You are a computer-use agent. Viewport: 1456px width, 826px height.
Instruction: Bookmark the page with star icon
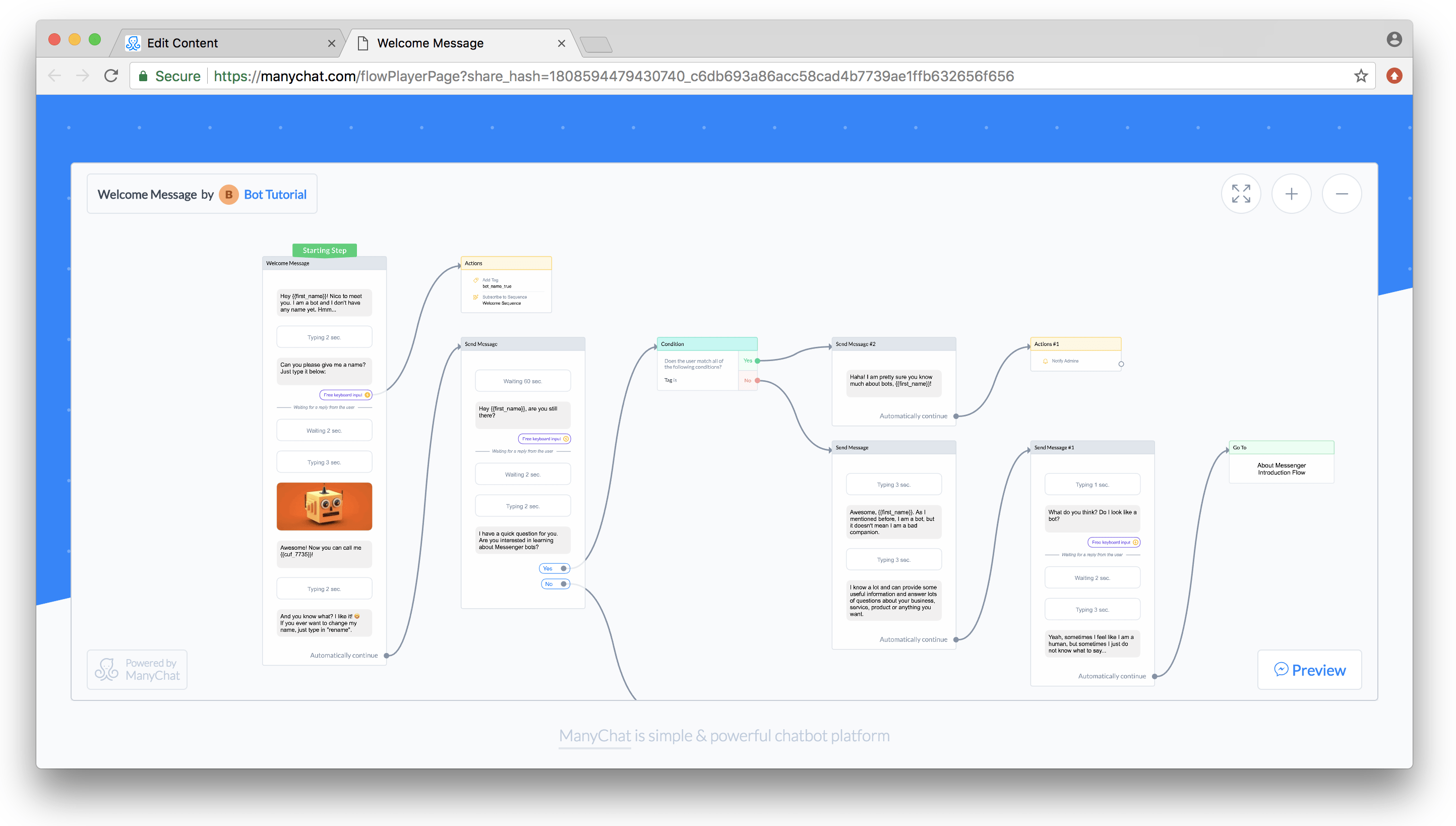click(x=1361, y=76)
